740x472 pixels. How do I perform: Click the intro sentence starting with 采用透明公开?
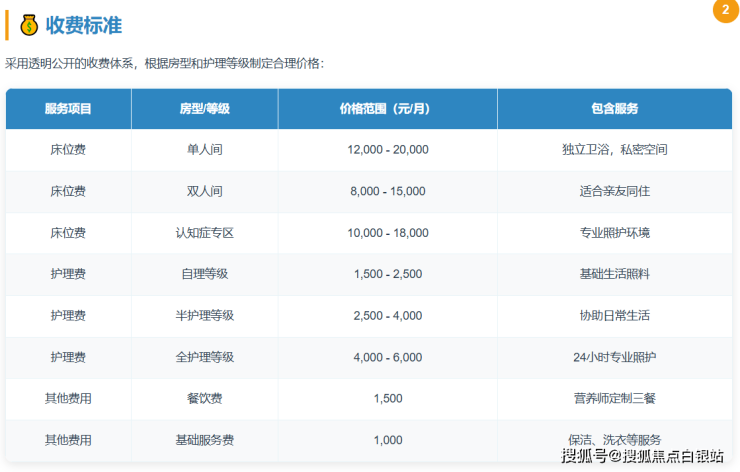[x=165, y=64]
